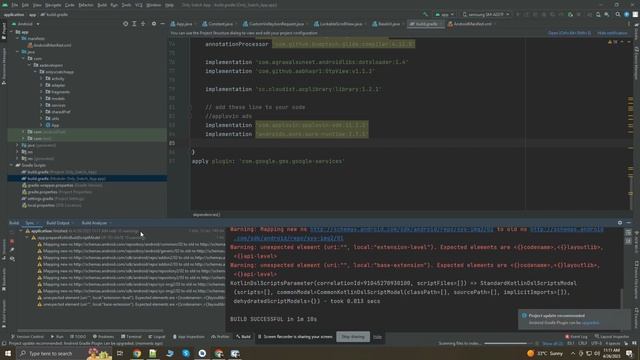Open the samsung device selector dropdown
Image resolution: width=640 pixels, height=360 pixels.
point(486,14)
